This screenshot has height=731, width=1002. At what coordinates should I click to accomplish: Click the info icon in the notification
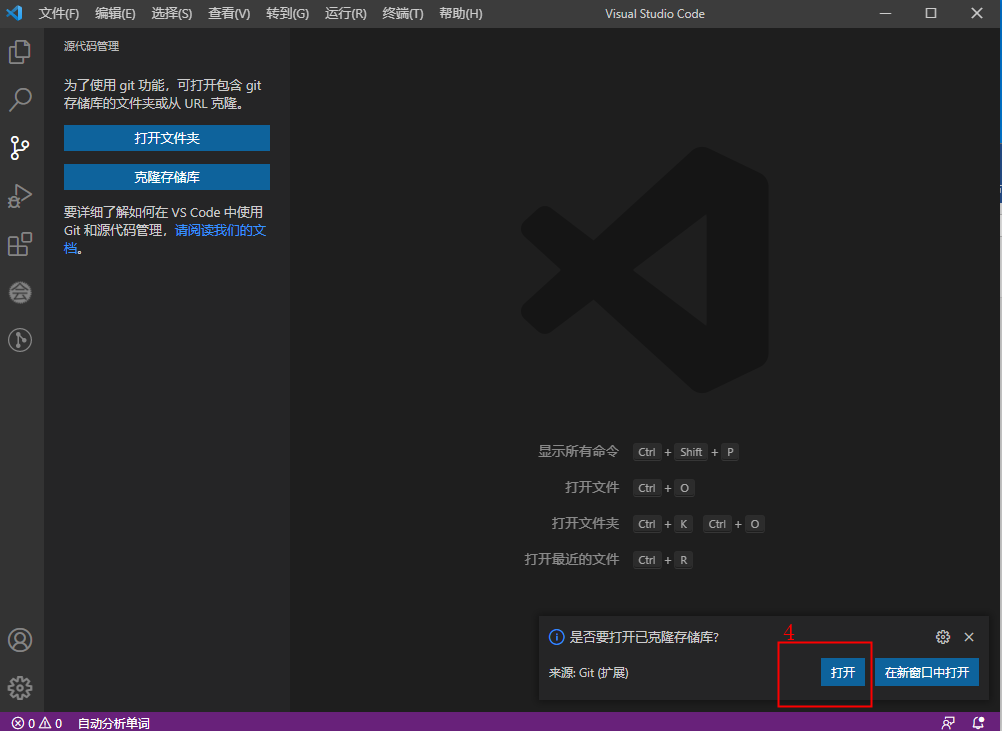click(x=557, y=637)
